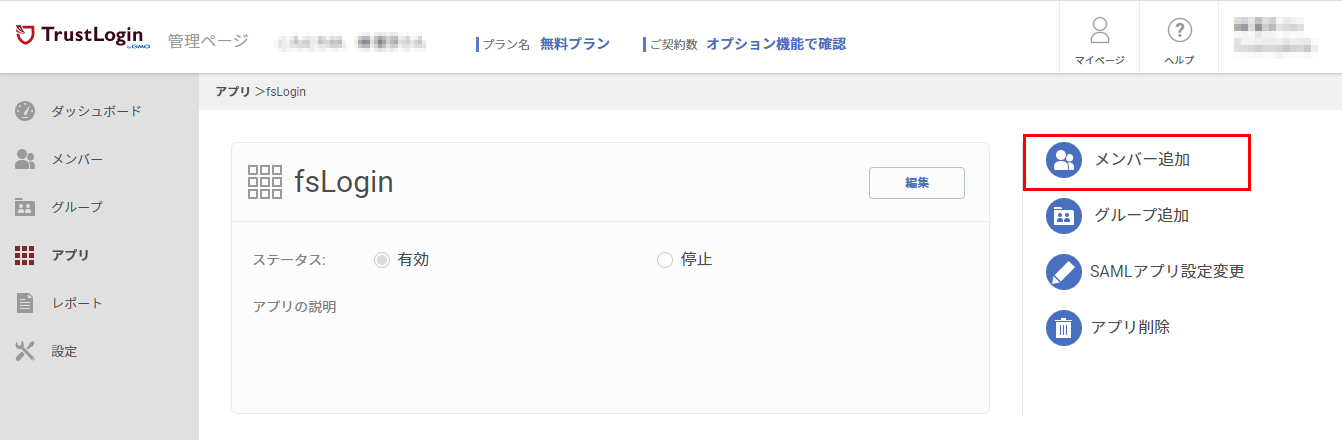
Task: Click the アプリ削除 trash icon
Action: pos(1064,327)
